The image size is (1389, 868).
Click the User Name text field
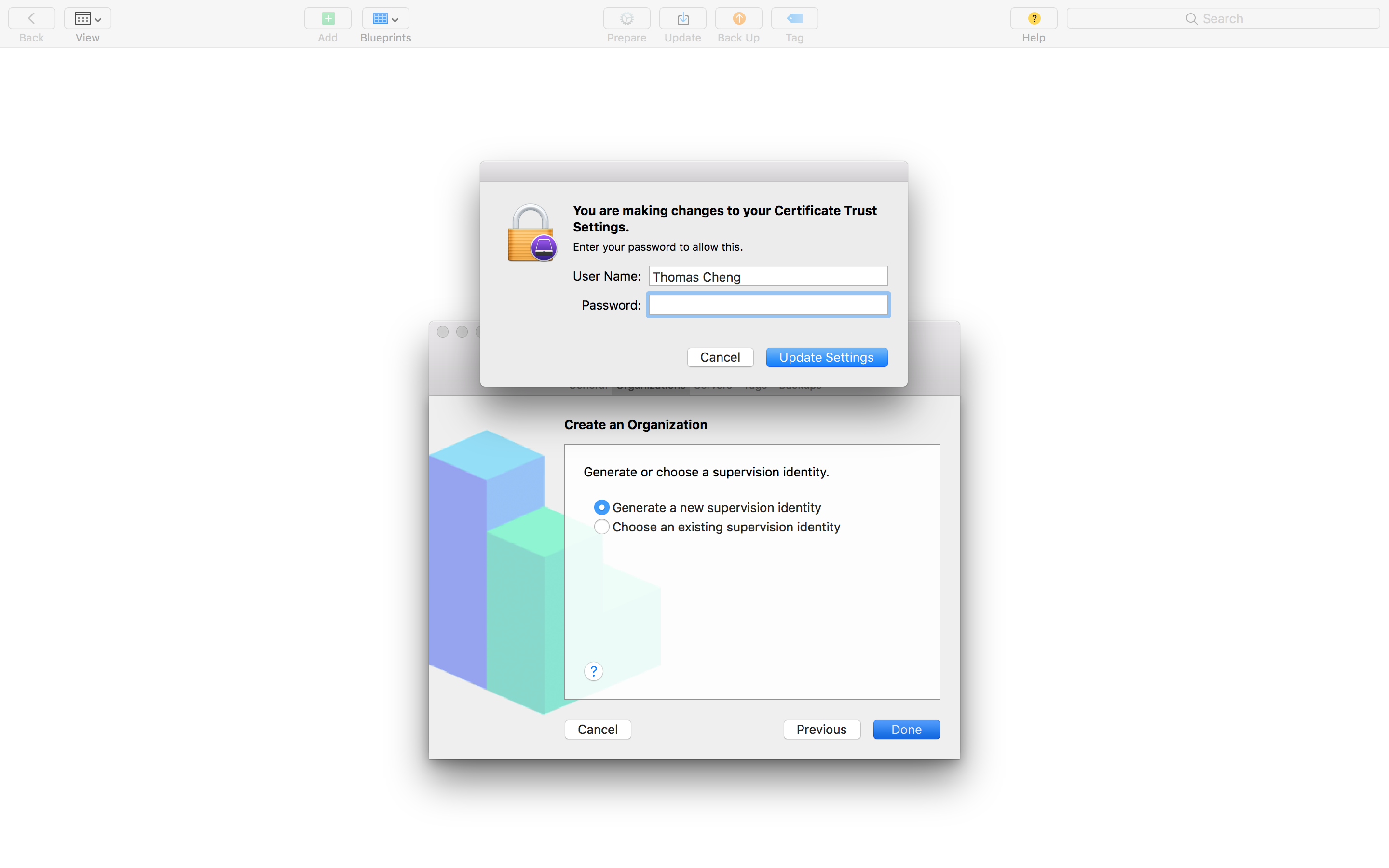[x=768, y=276]
